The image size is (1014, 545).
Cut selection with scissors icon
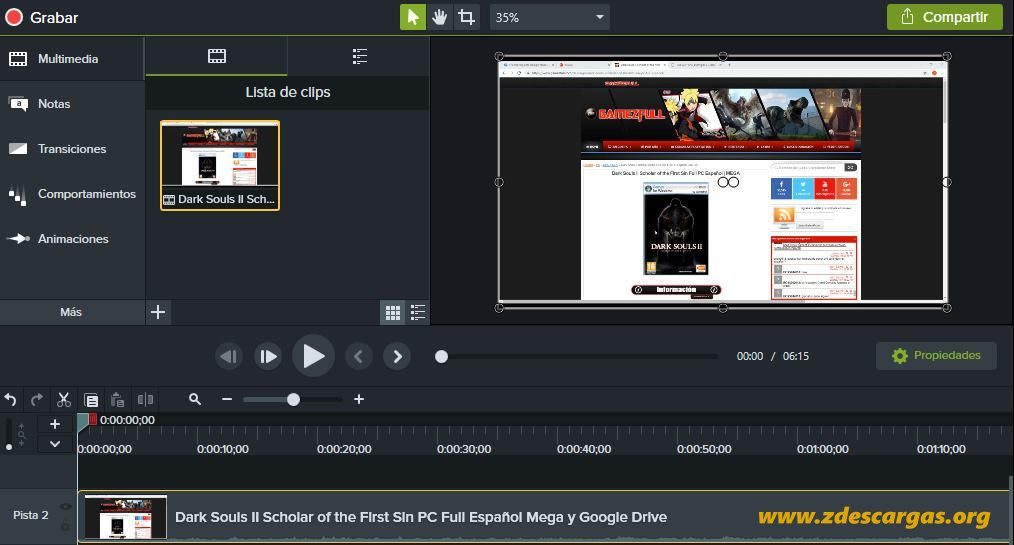click(63, 400)
